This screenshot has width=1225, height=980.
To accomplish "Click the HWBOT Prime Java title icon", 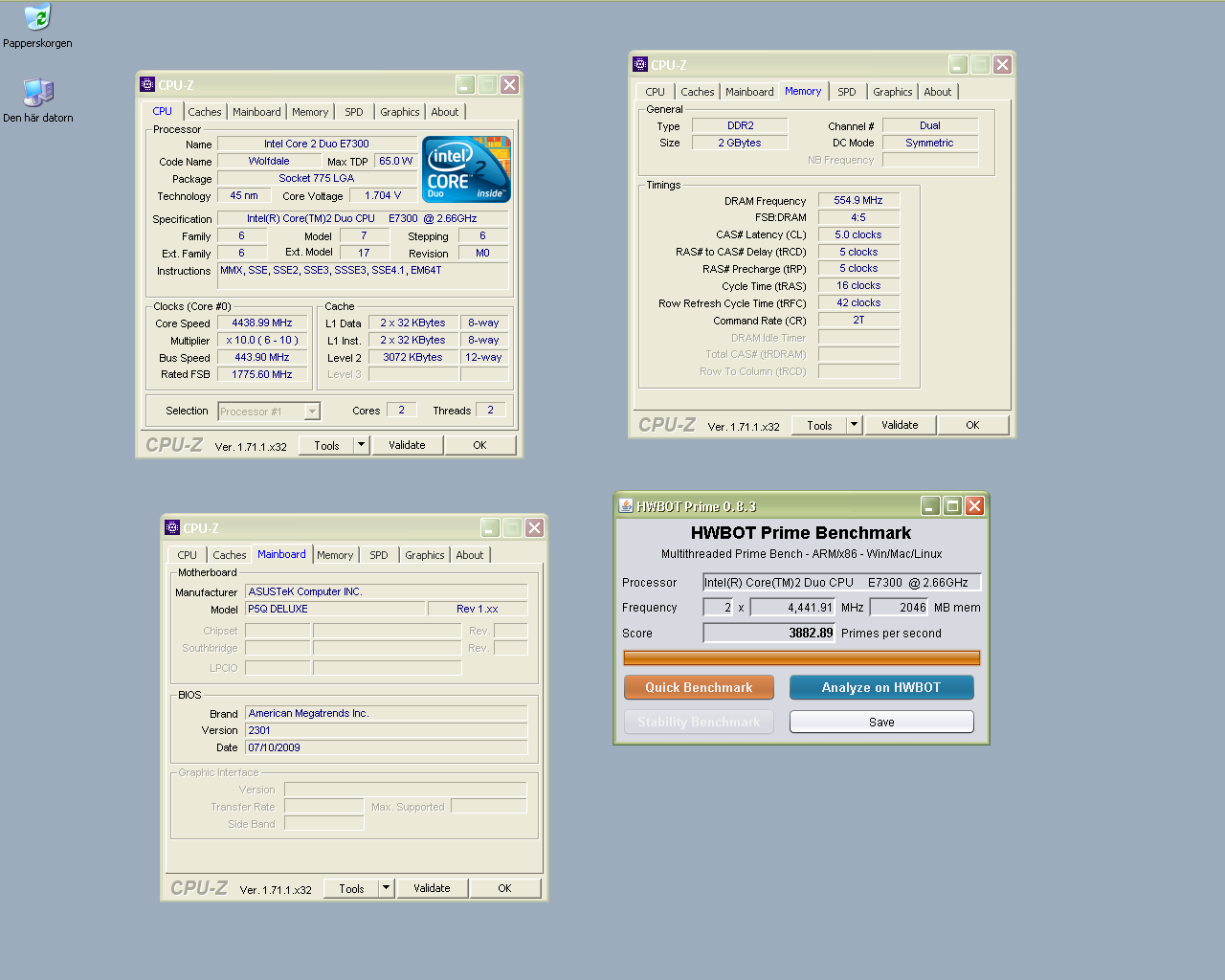I will [626, 505].
